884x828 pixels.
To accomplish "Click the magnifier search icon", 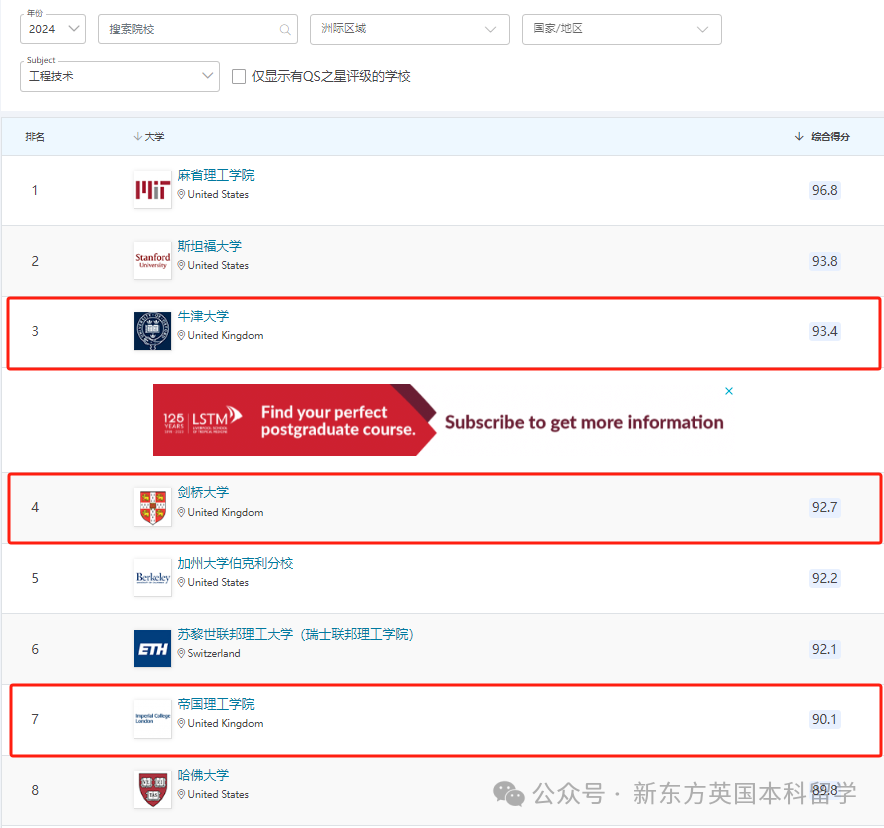I will tap(285, 29).
